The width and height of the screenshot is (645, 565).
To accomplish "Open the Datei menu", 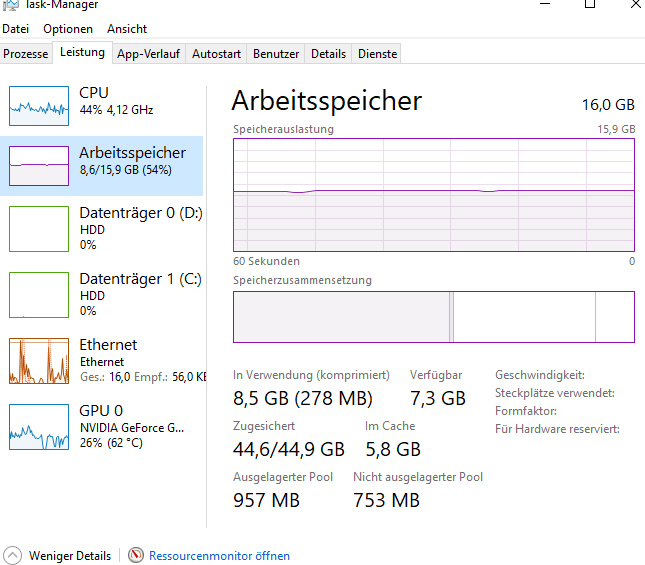I will coord(16,29).
